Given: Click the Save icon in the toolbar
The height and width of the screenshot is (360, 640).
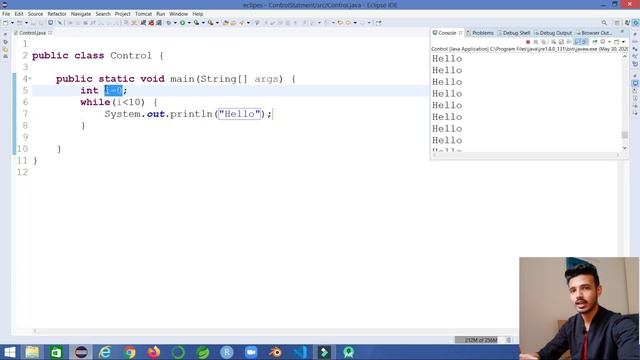Looking at the screenshot, I should pos(33,22).
